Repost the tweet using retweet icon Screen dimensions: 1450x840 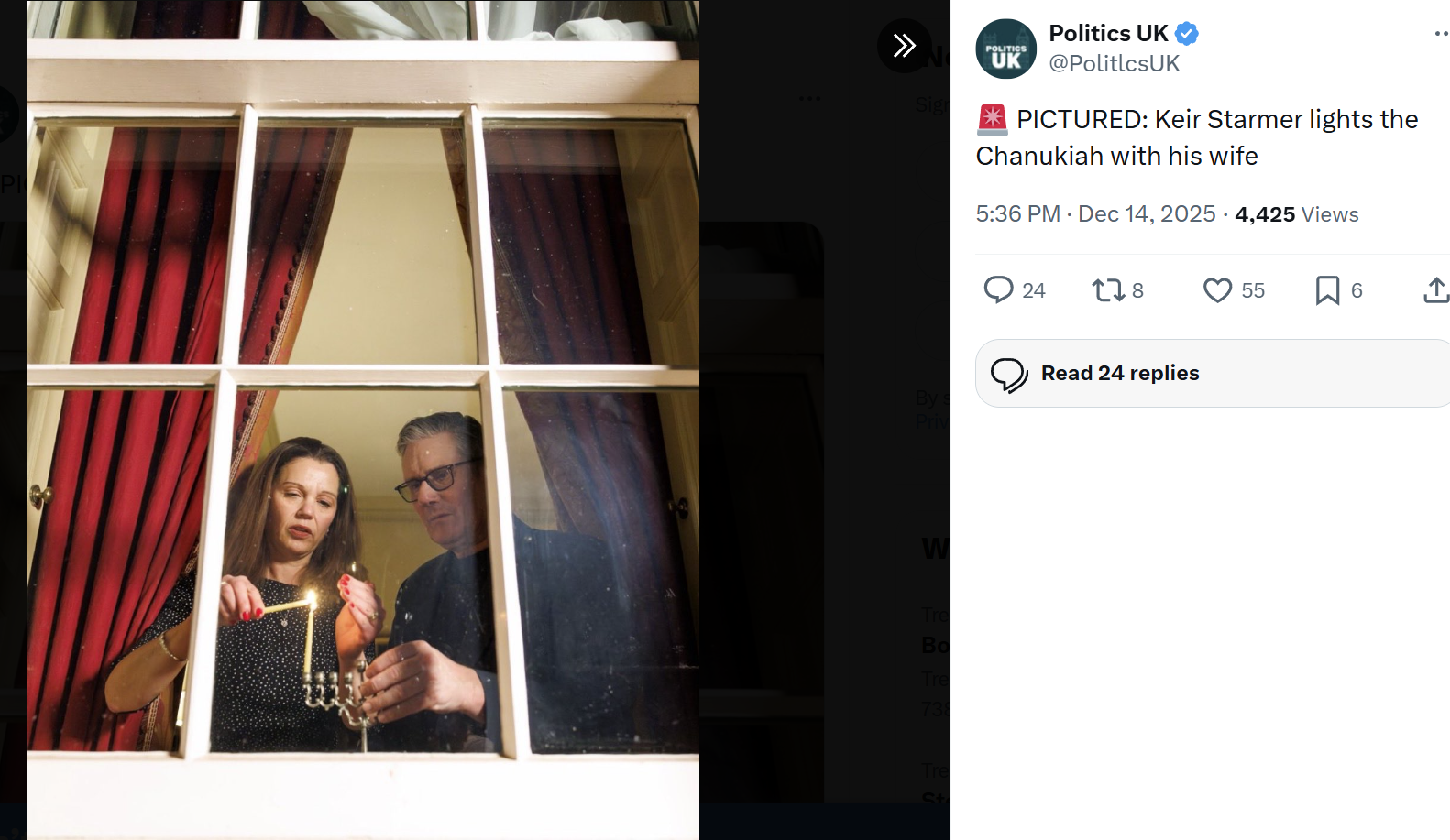tap(1108, 290)
